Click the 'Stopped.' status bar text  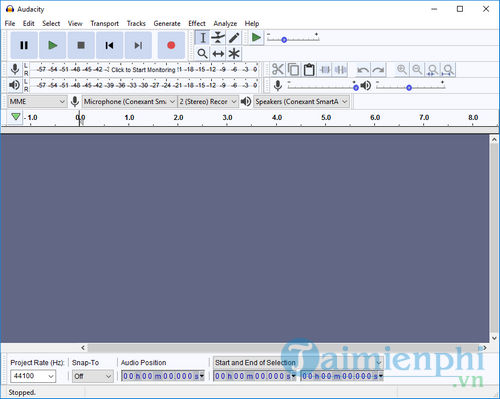(x=22, y=392)
